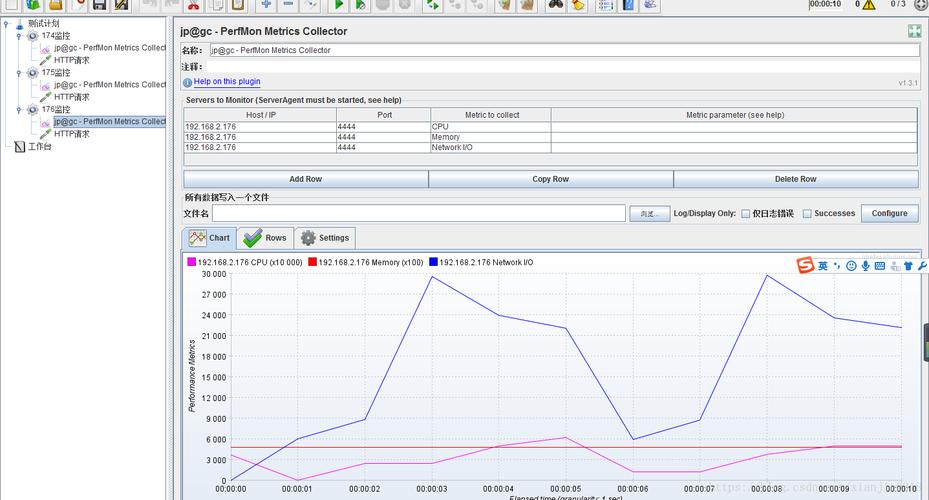This screenshot has width=929, height=500.
Task: Select 174监控 thread group in tree
Action: (56, 36)
